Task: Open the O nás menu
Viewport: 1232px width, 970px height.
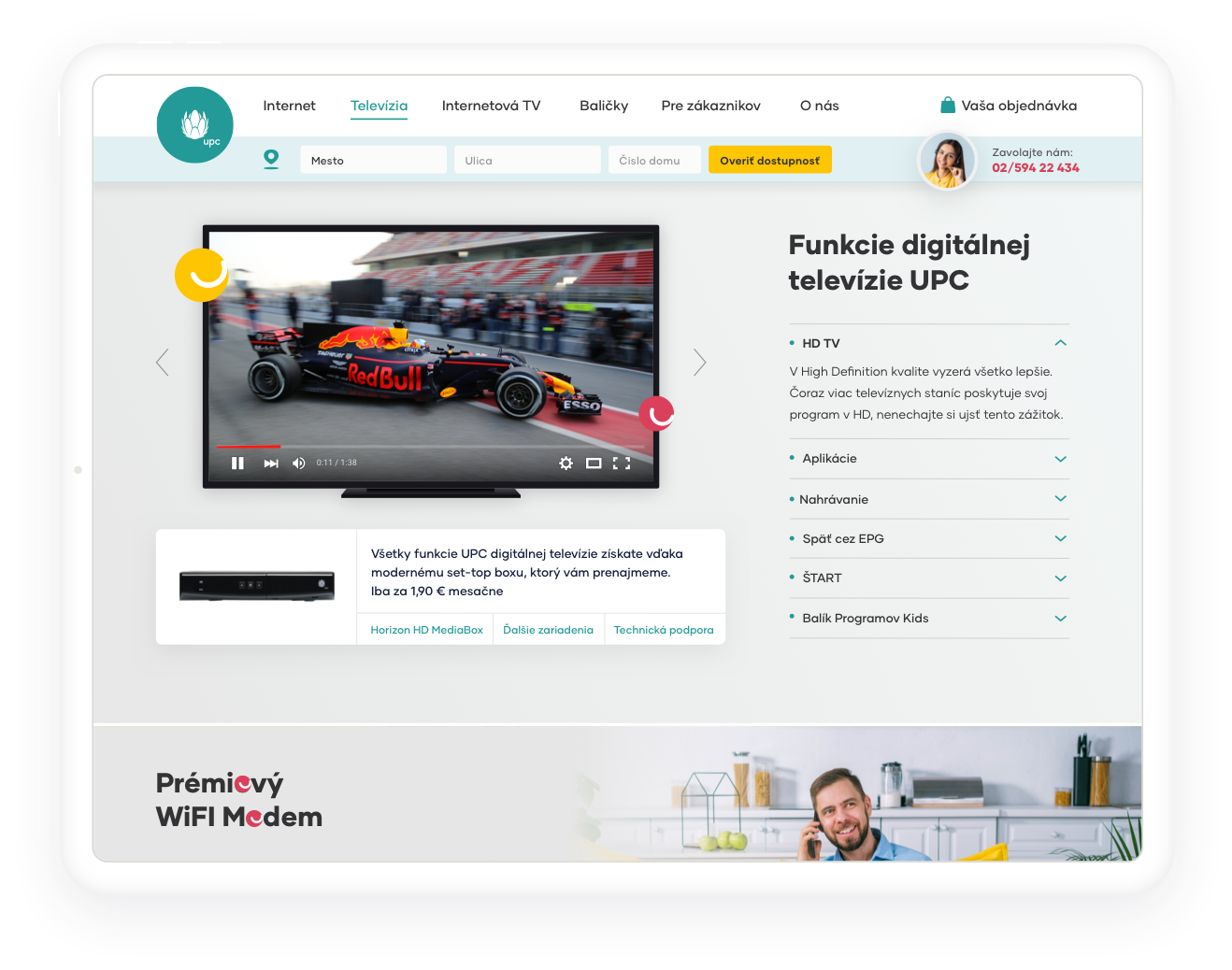Action: point(819,106)
